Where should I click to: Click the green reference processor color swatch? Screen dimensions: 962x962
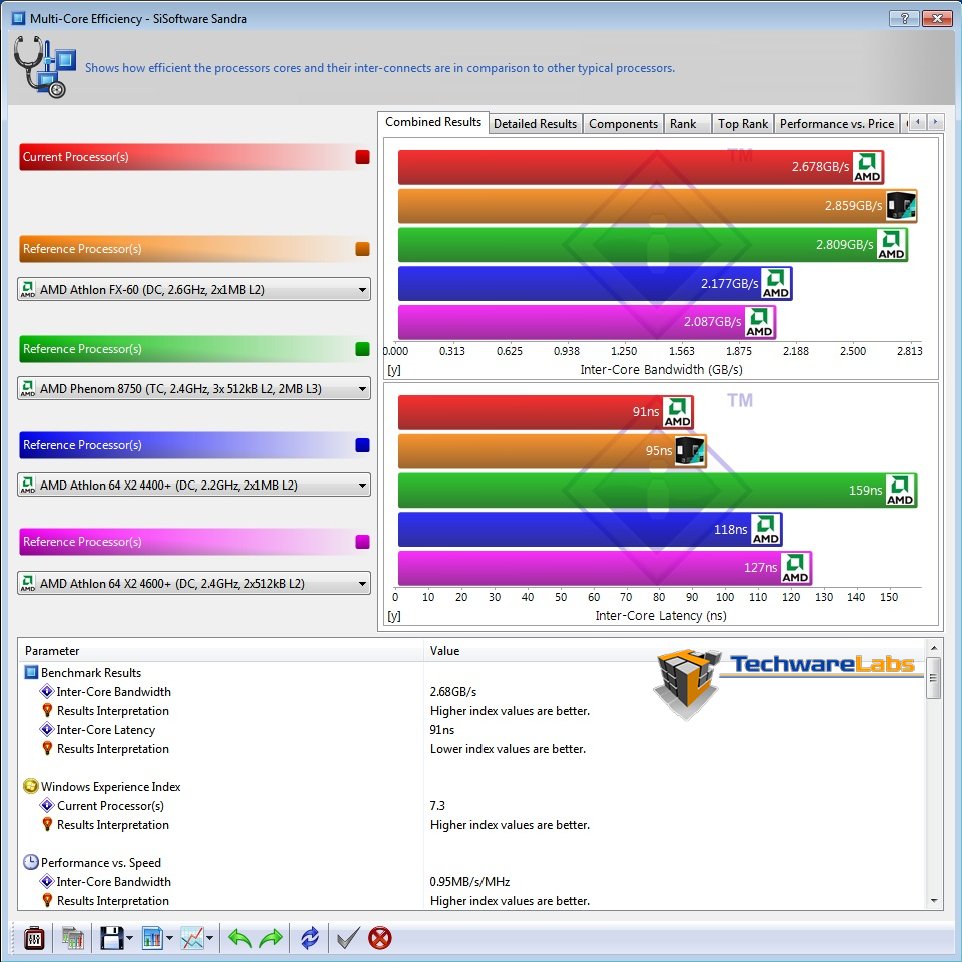point(363,348)
